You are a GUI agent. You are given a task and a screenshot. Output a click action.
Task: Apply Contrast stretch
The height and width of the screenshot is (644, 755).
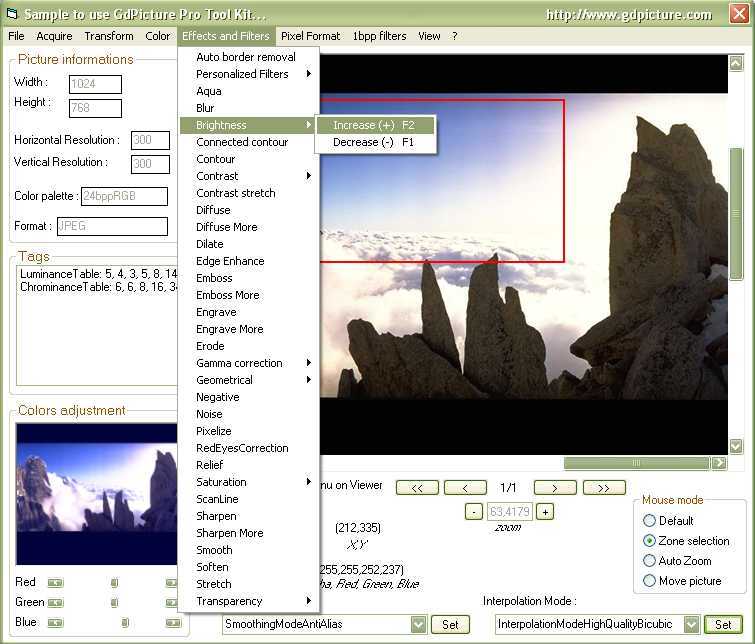pos(249,193)
